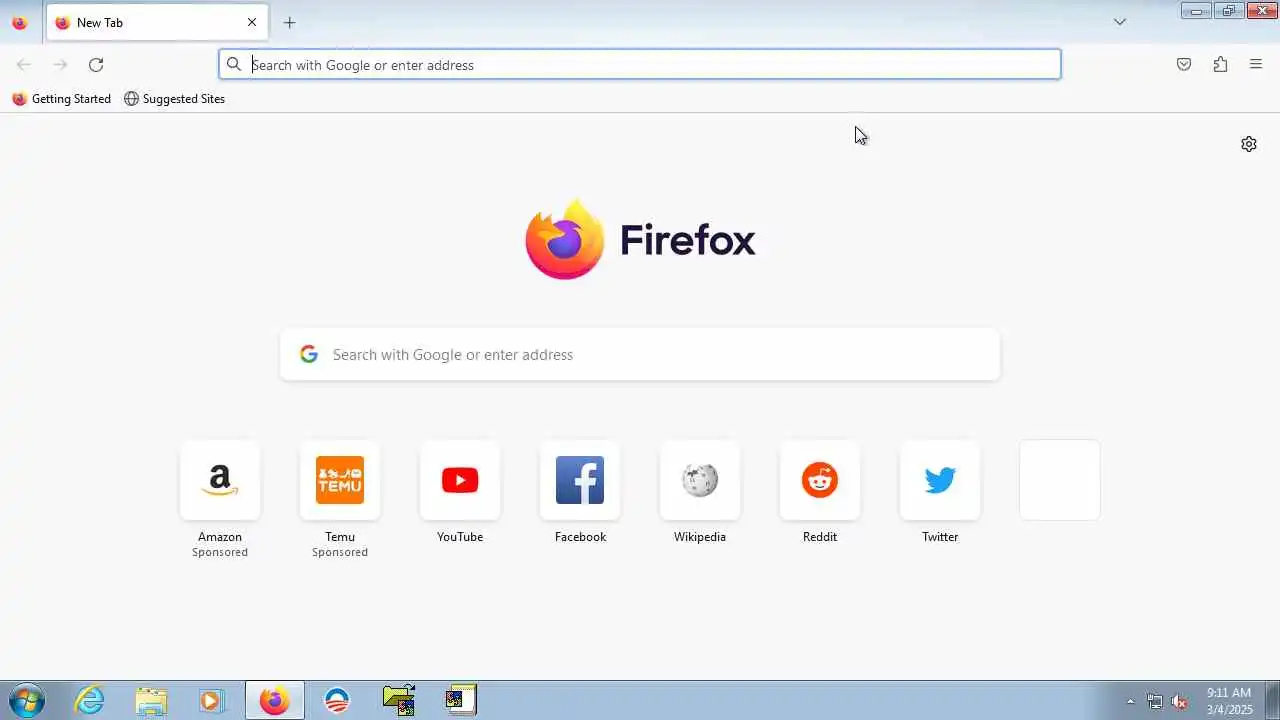Launch Internet Explorer from taskbar

pos(90,700)
